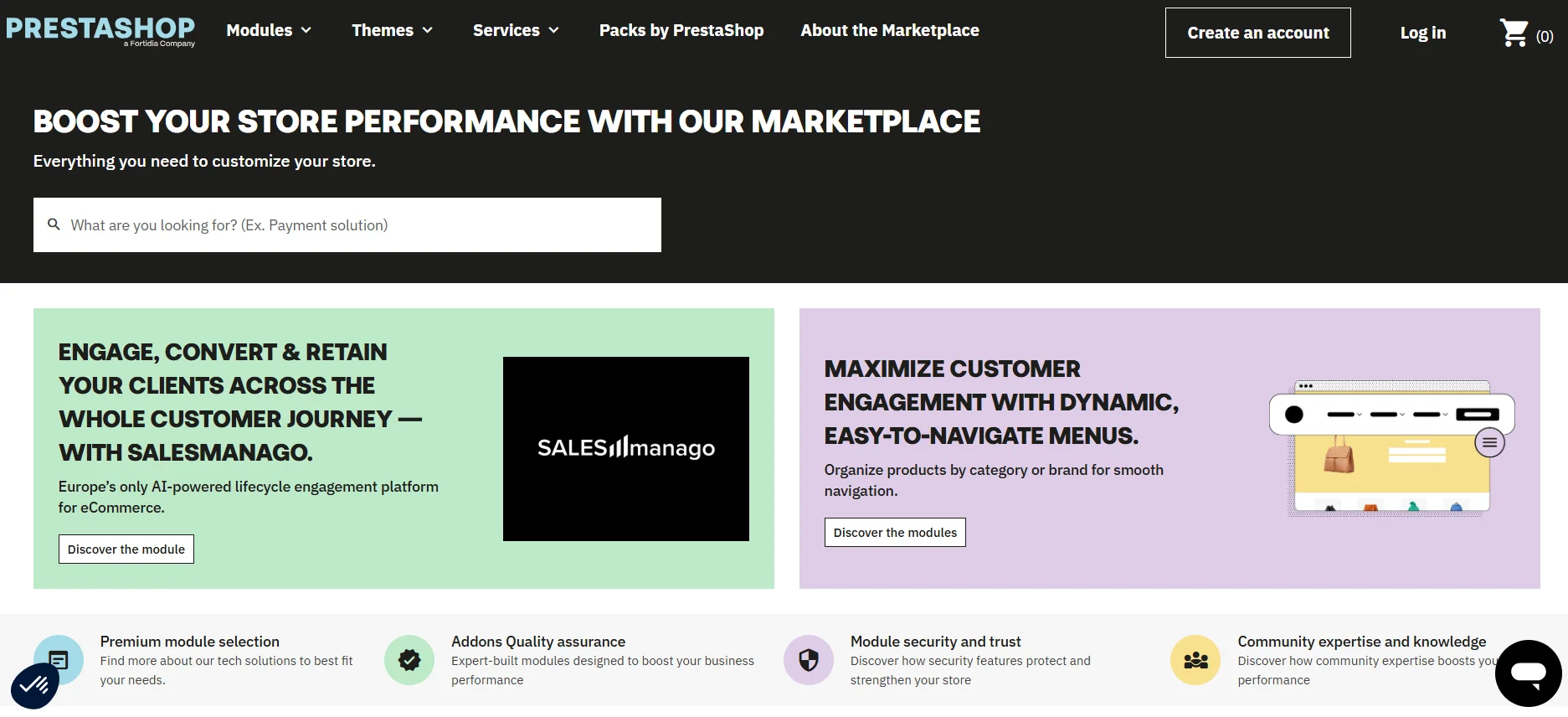Click Discover the module for SALESmanago
Screen dimensions: 1568x717
click(126, 549)
